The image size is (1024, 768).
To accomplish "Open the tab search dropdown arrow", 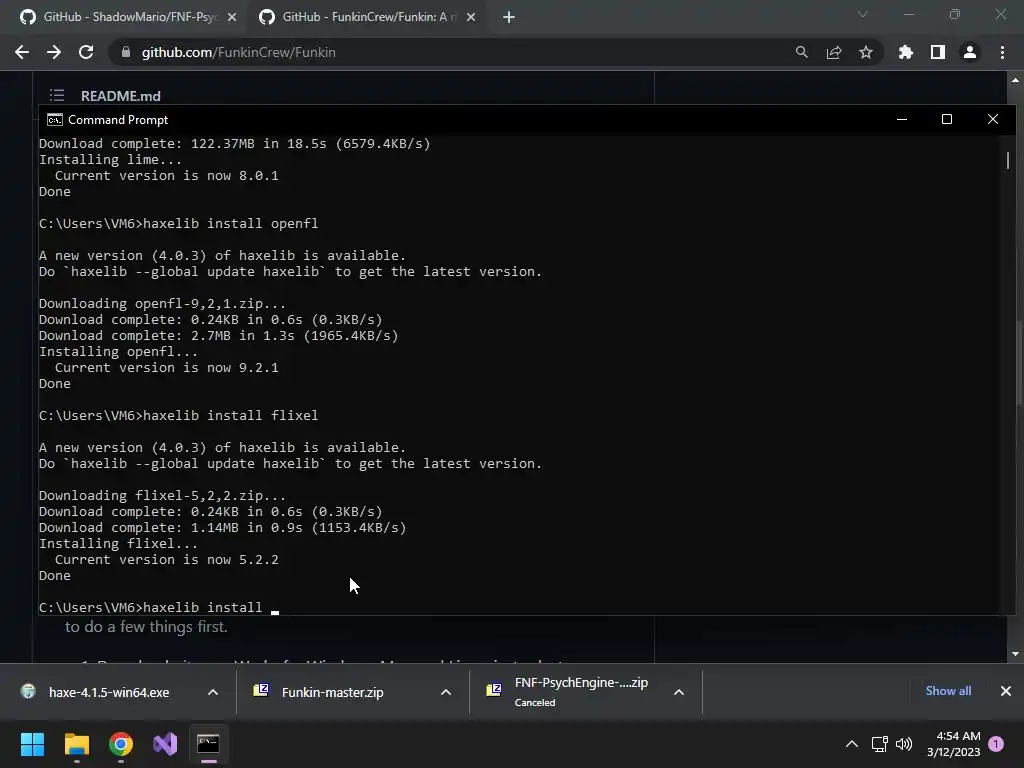I will (863, 14).
